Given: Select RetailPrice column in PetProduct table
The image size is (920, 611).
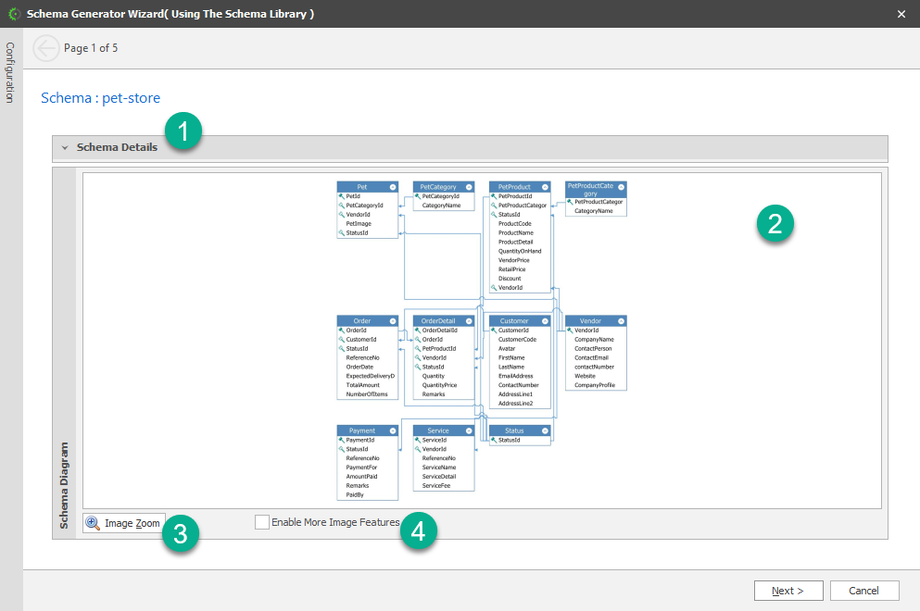Looking at the screenshot, I should tap(512, 269).
